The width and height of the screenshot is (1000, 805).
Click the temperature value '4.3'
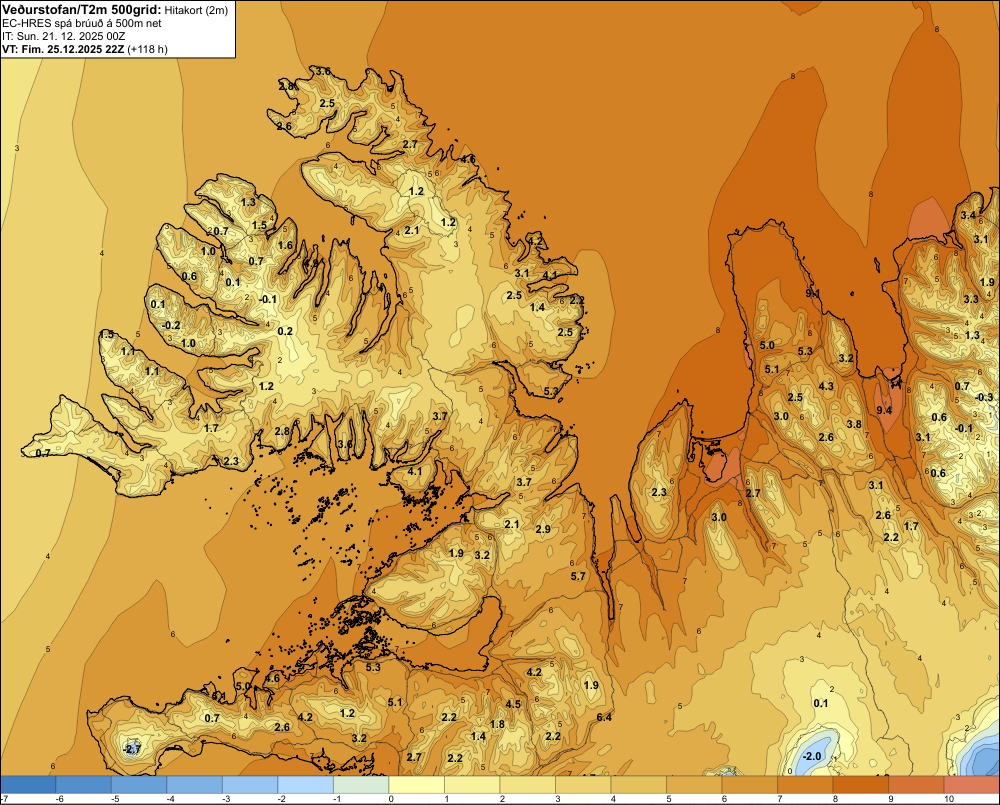tap(826, 386)
